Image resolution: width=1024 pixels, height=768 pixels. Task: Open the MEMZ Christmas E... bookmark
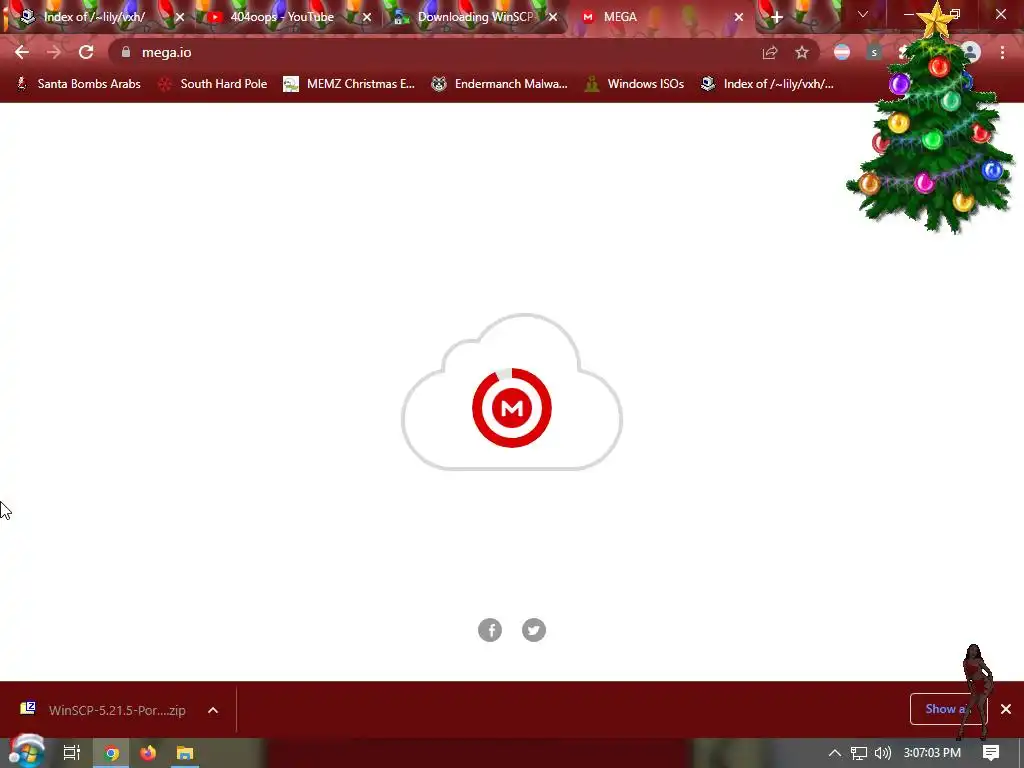pos(349,84)
